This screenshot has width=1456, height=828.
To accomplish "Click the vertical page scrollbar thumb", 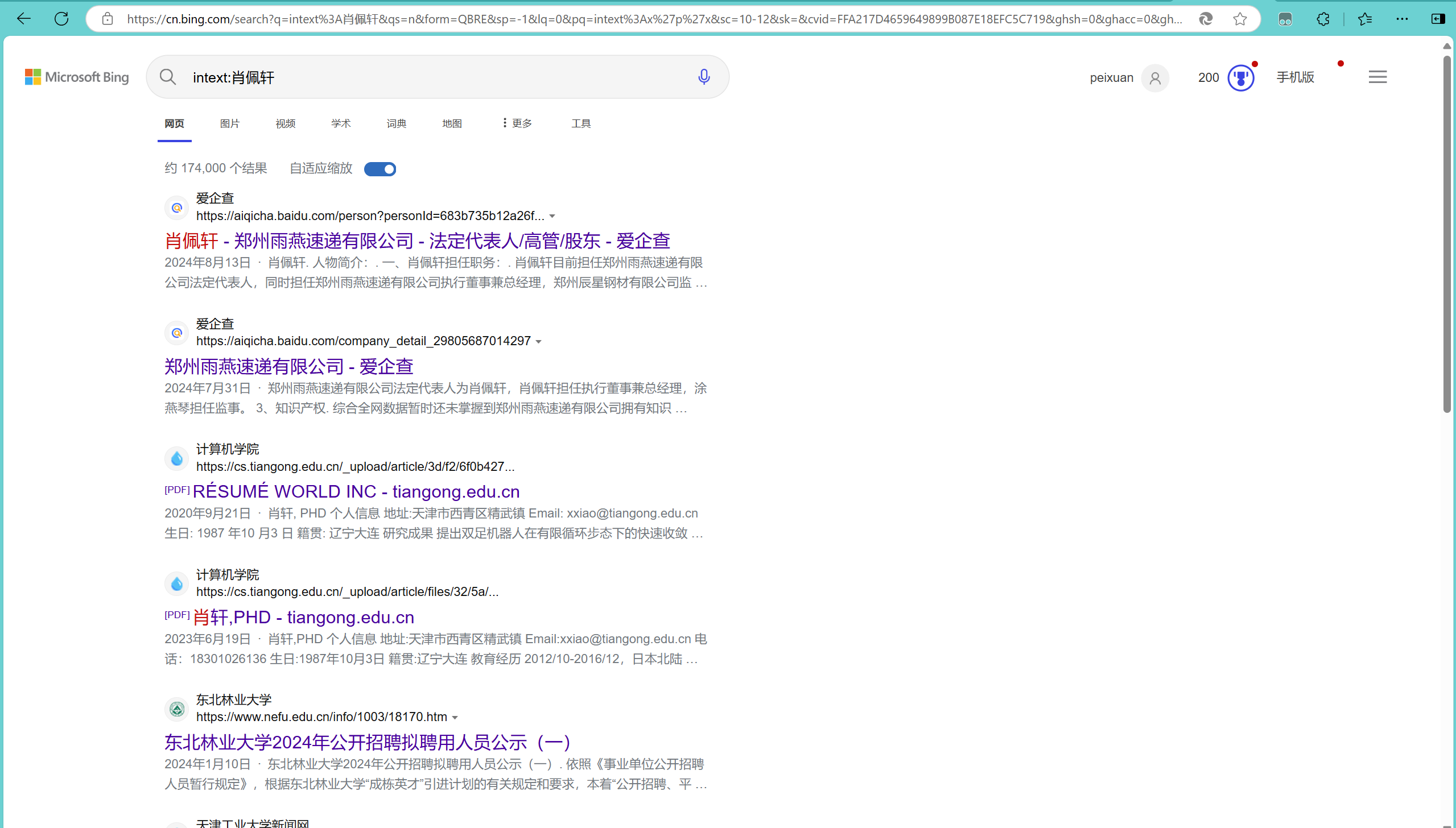I will pyautogui.click(x=1447, y=233).
